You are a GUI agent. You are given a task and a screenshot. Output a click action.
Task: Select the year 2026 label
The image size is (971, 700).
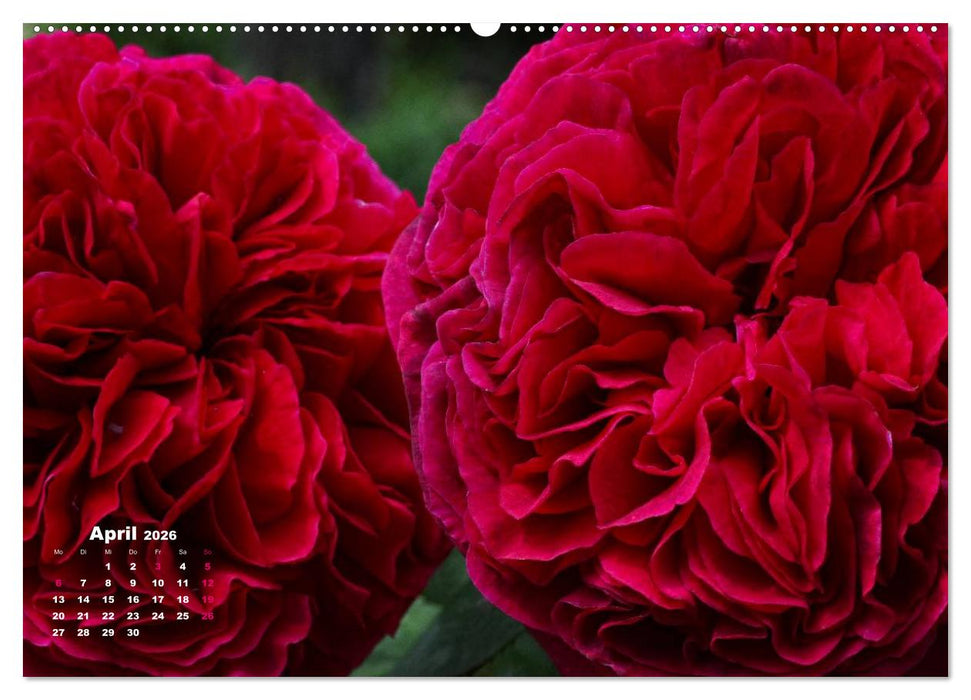[160, 535]
